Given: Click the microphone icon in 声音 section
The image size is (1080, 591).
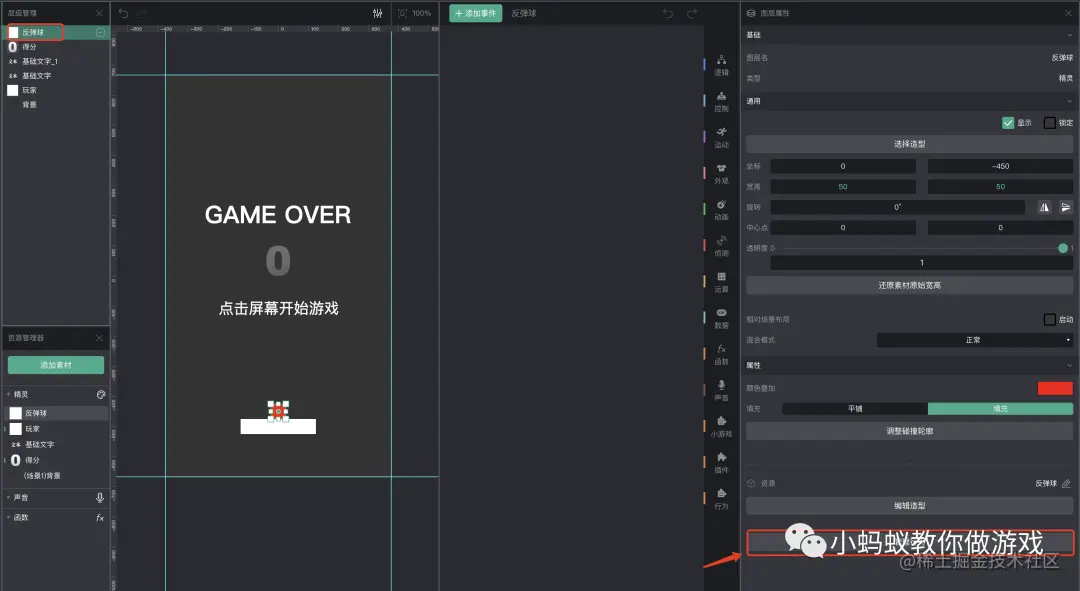Looking at the screenshot, I should pos(100,497).
